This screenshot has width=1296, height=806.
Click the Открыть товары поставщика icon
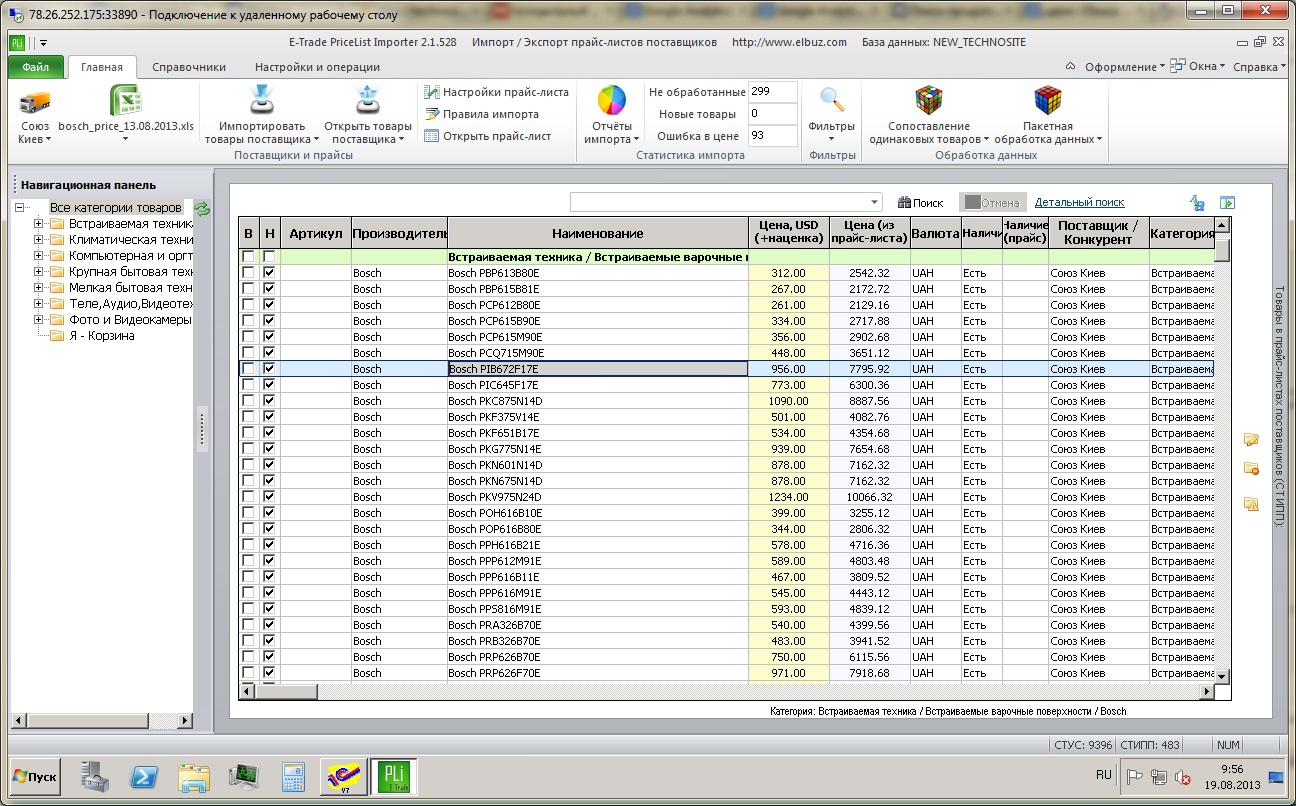[x=367, y=101]
